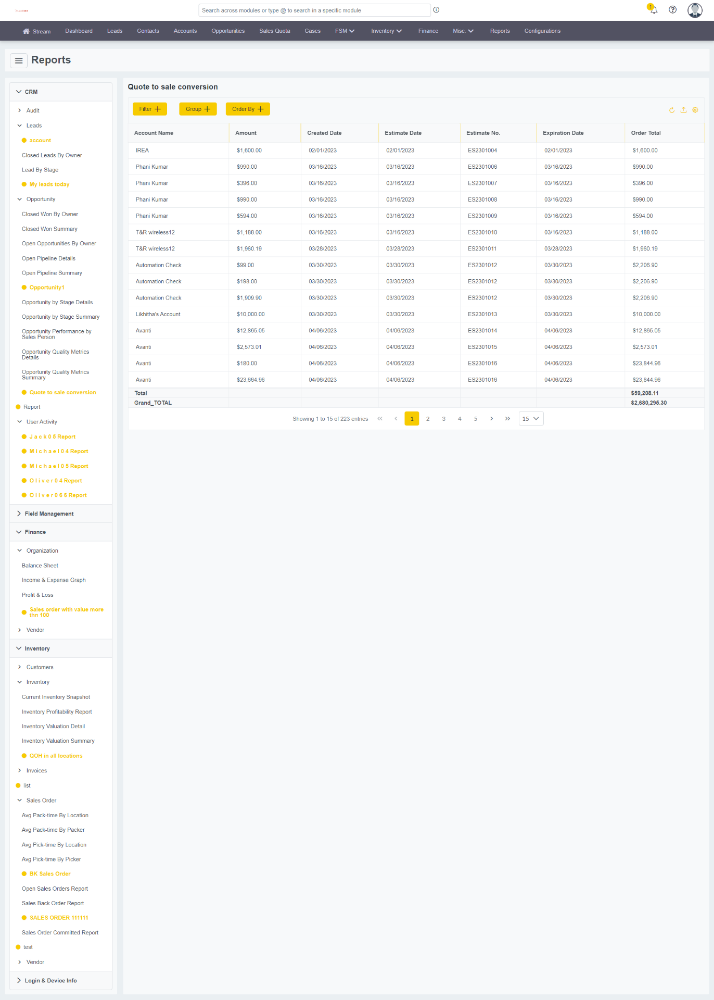Viewport: 714px width, 1000px height.
Task: Go to the Stream home page
Action: 37,31
